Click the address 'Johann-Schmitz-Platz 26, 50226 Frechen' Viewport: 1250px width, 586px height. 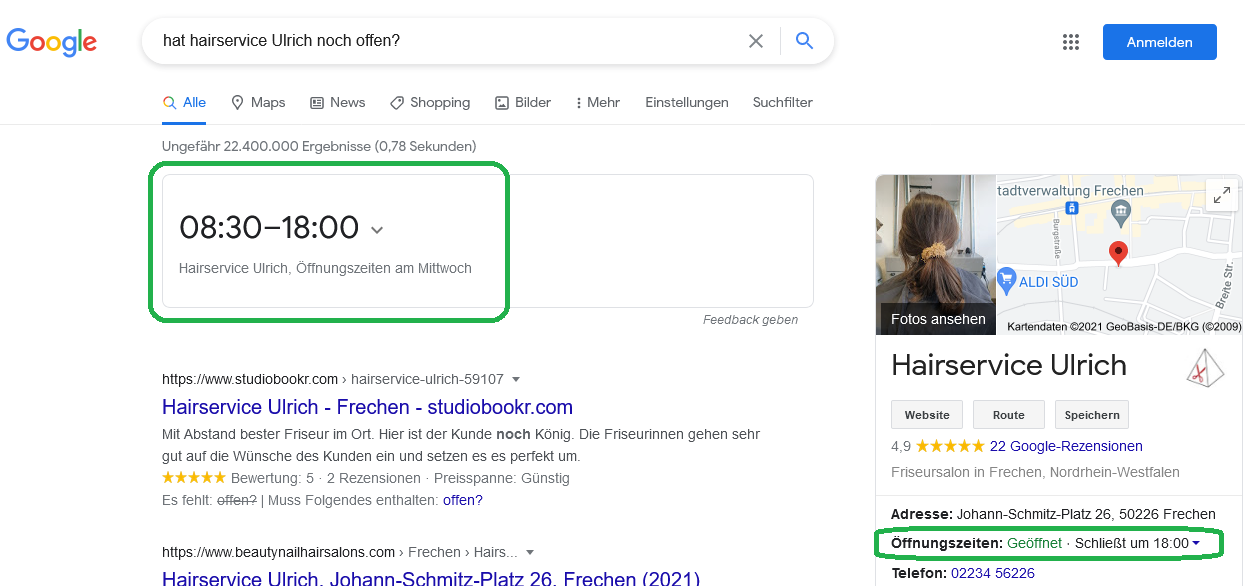[1086, 514]
